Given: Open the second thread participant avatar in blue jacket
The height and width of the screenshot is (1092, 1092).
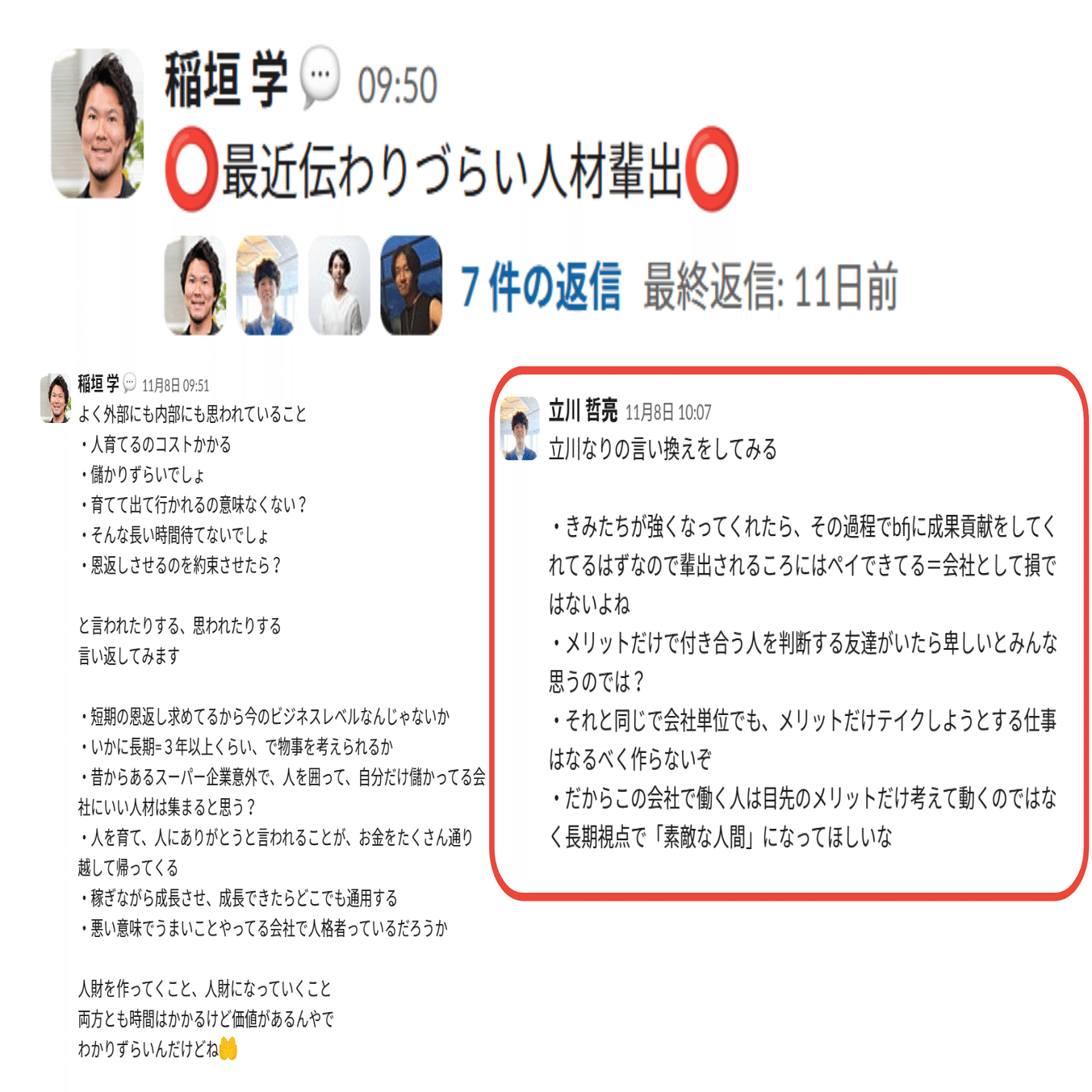Looking at the screenshot, I should 266,285.
